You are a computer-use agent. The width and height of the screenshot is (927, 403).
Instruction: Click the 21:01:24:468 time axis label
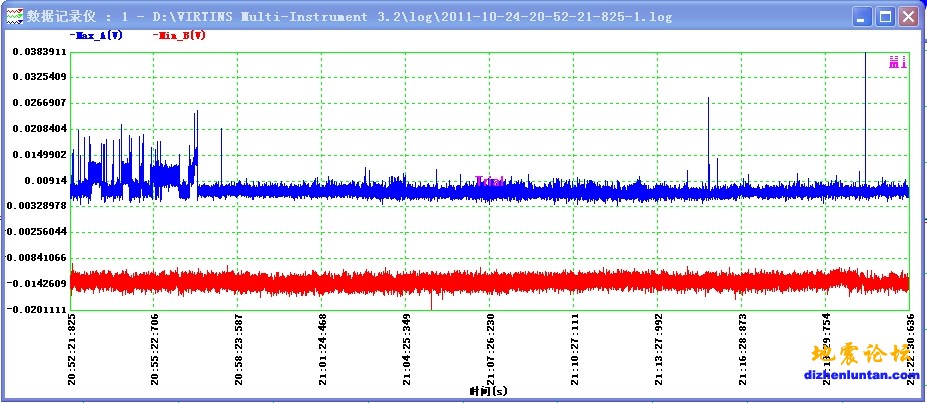(323, 350)
